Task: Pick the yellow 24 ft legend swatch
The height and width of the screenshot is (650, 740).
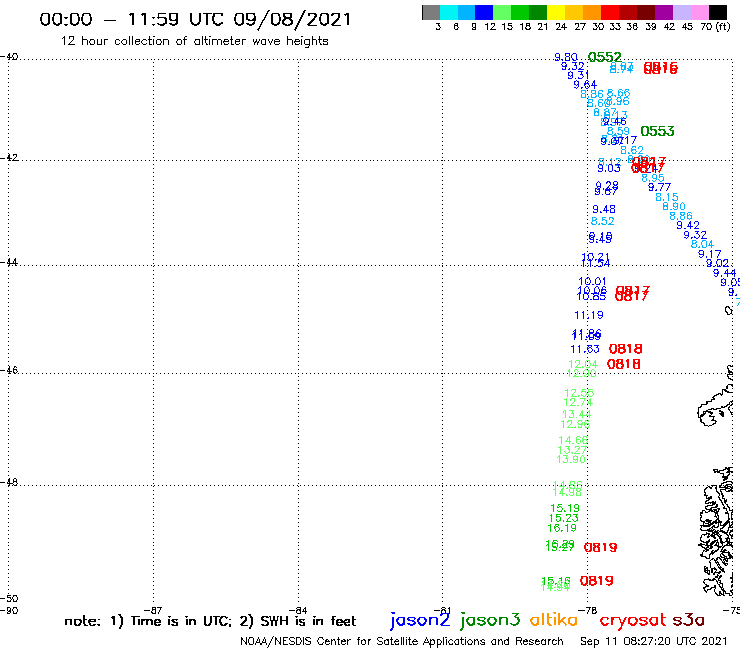Action: pyautogui.click(x=555, y=12)
